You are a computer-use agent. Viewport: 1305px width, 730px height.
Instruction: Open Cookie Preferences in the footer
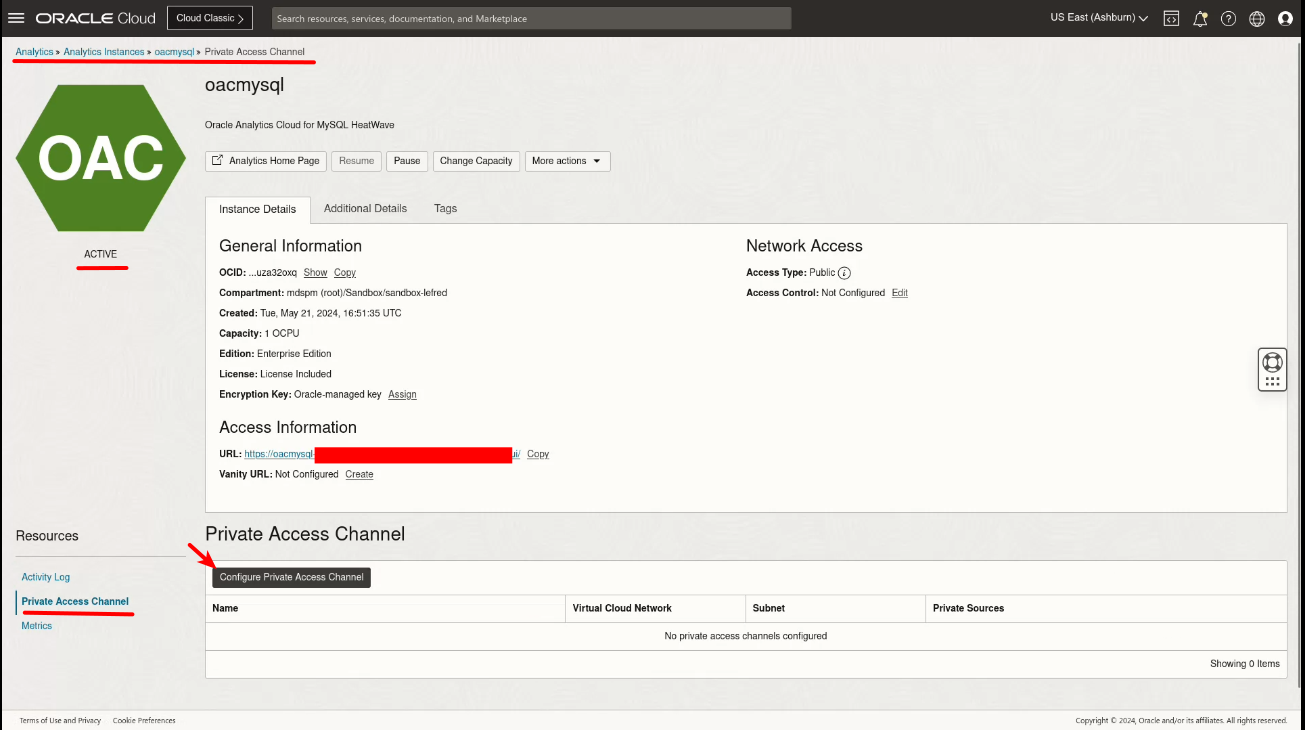[144, 720]
